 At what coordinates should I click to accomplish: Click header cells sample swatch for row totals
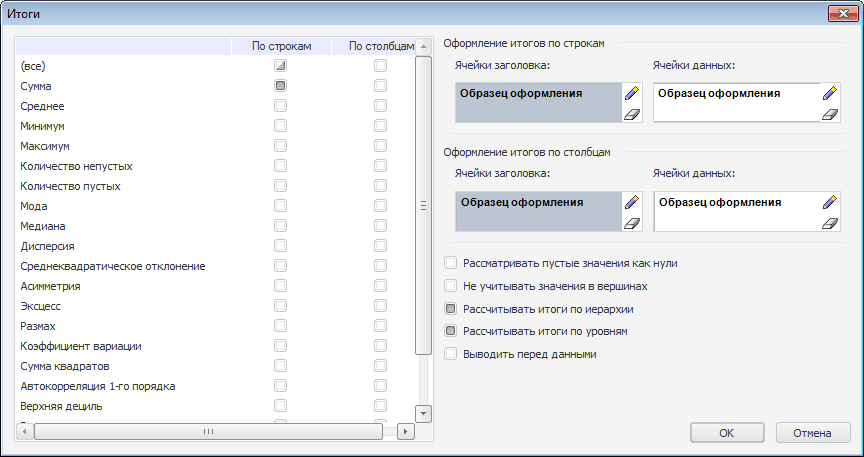pos(537,104)
